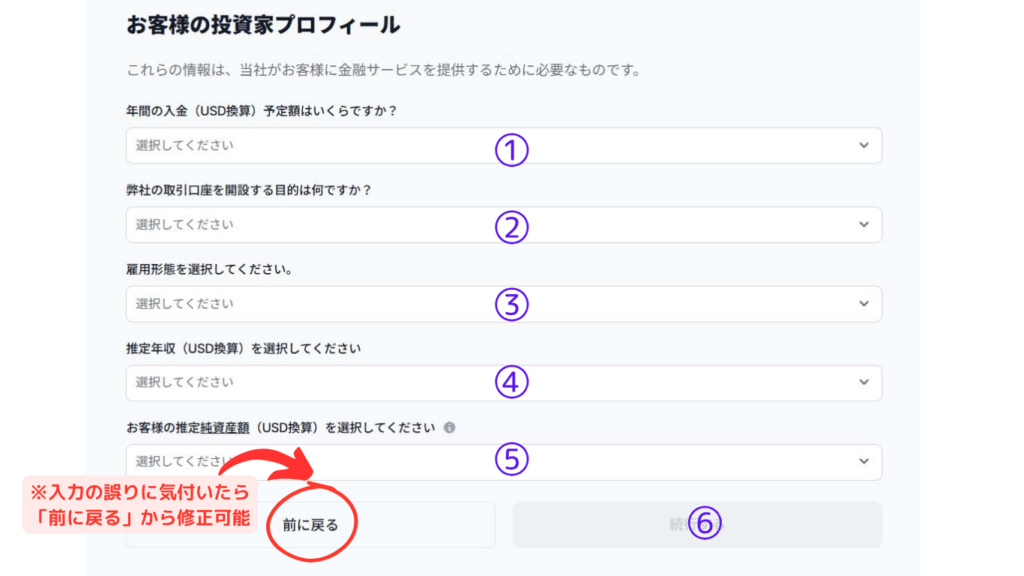Click the chevron arrow of the 雇用形態 dropdown
The height and width of the screenshot is (576, 1024).
pos(864,303)
